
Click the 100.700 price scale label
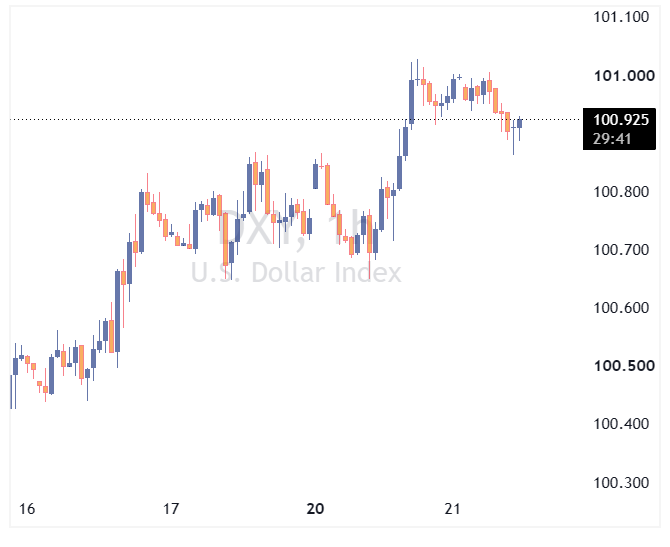click(621, 250)
